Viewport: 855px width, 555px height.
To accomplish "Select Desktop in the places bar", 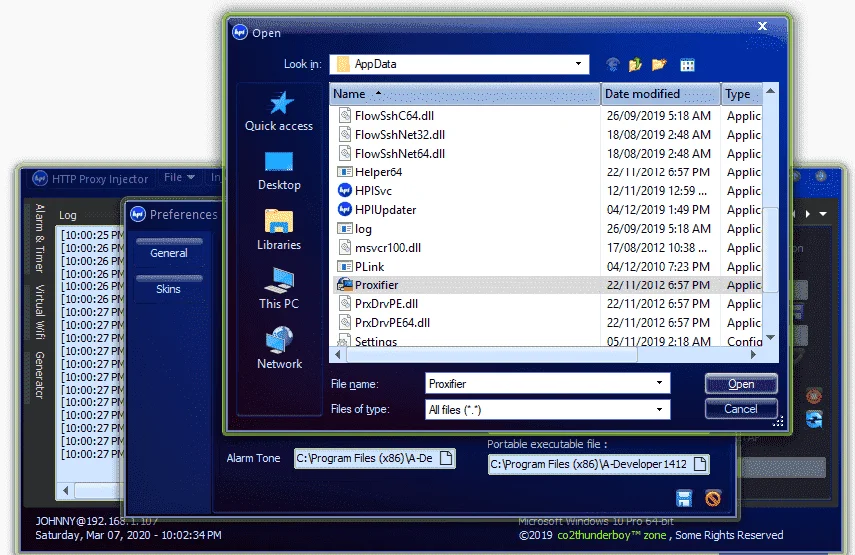I will 279,171.
